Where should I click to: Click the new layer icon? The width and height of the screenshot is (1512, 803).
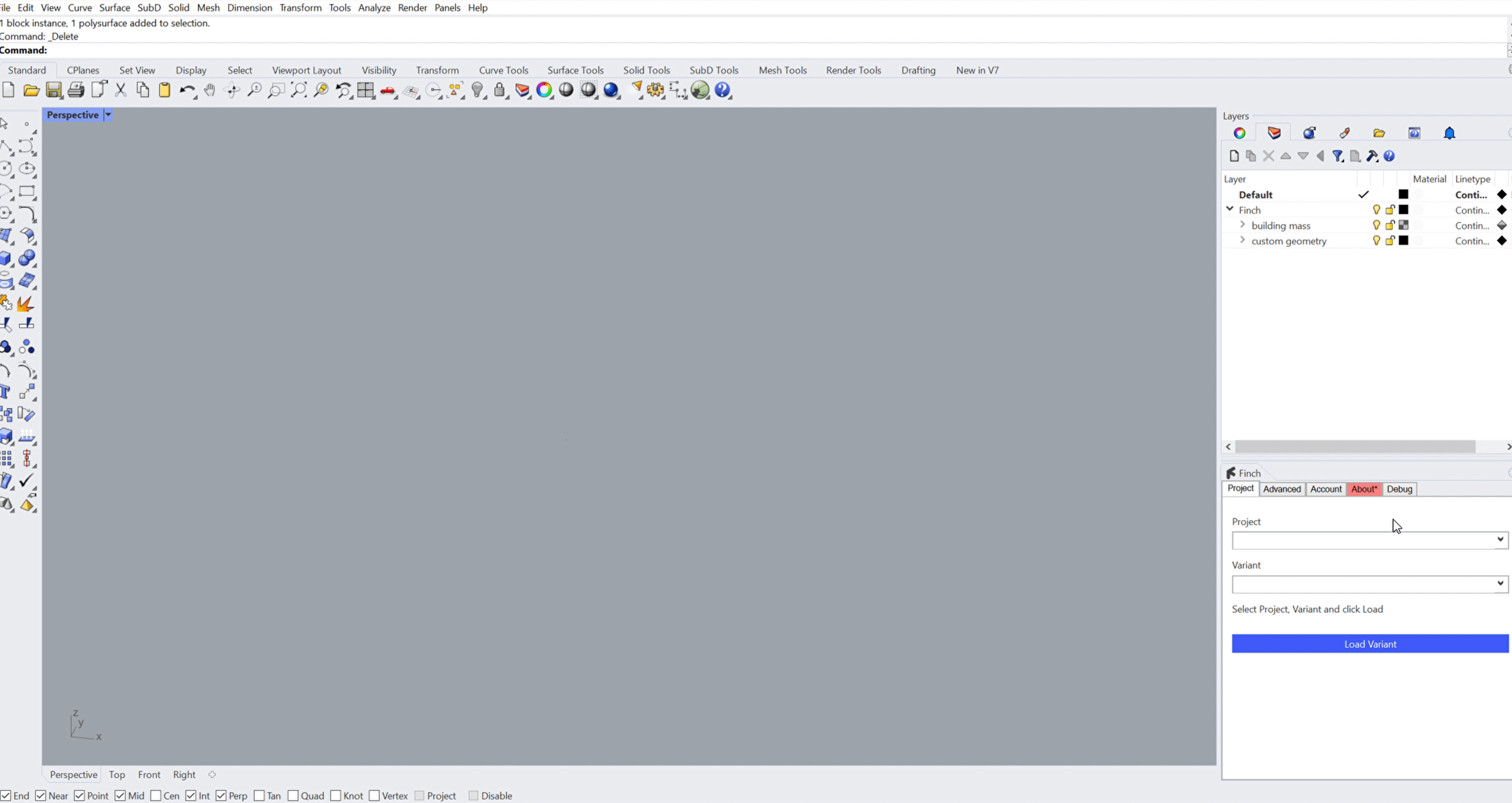tap(1234, 156)
